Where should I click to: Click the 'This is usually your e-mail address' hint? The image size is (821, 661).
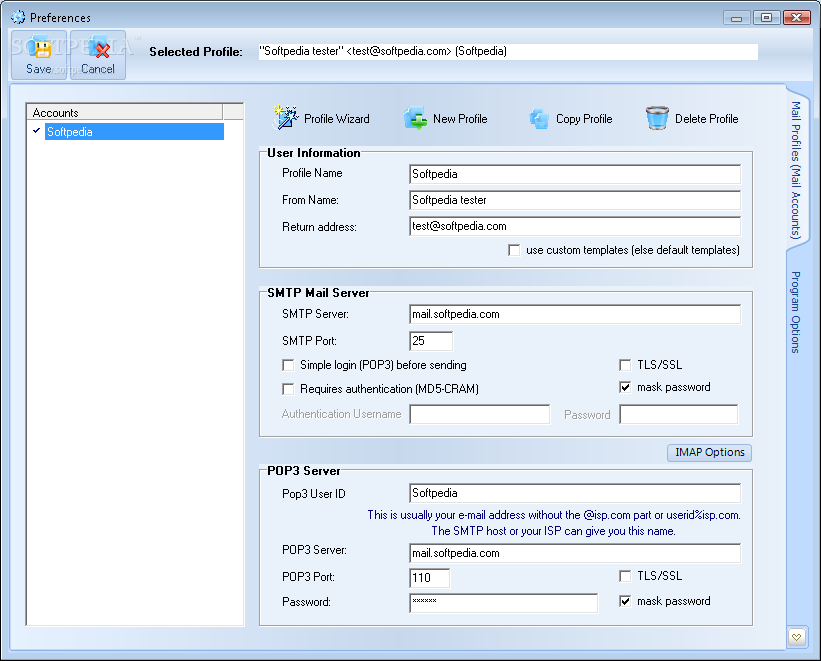[554, 515]
